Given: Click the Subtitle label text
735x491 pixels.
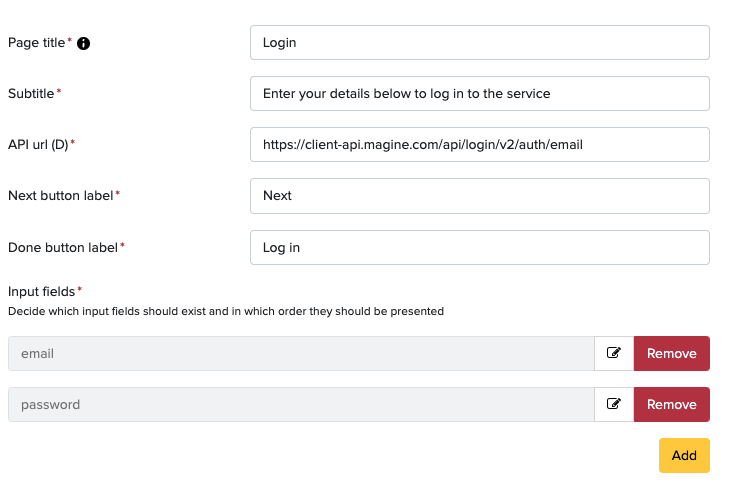Looking at the screenshot, I should coord(31,94).
